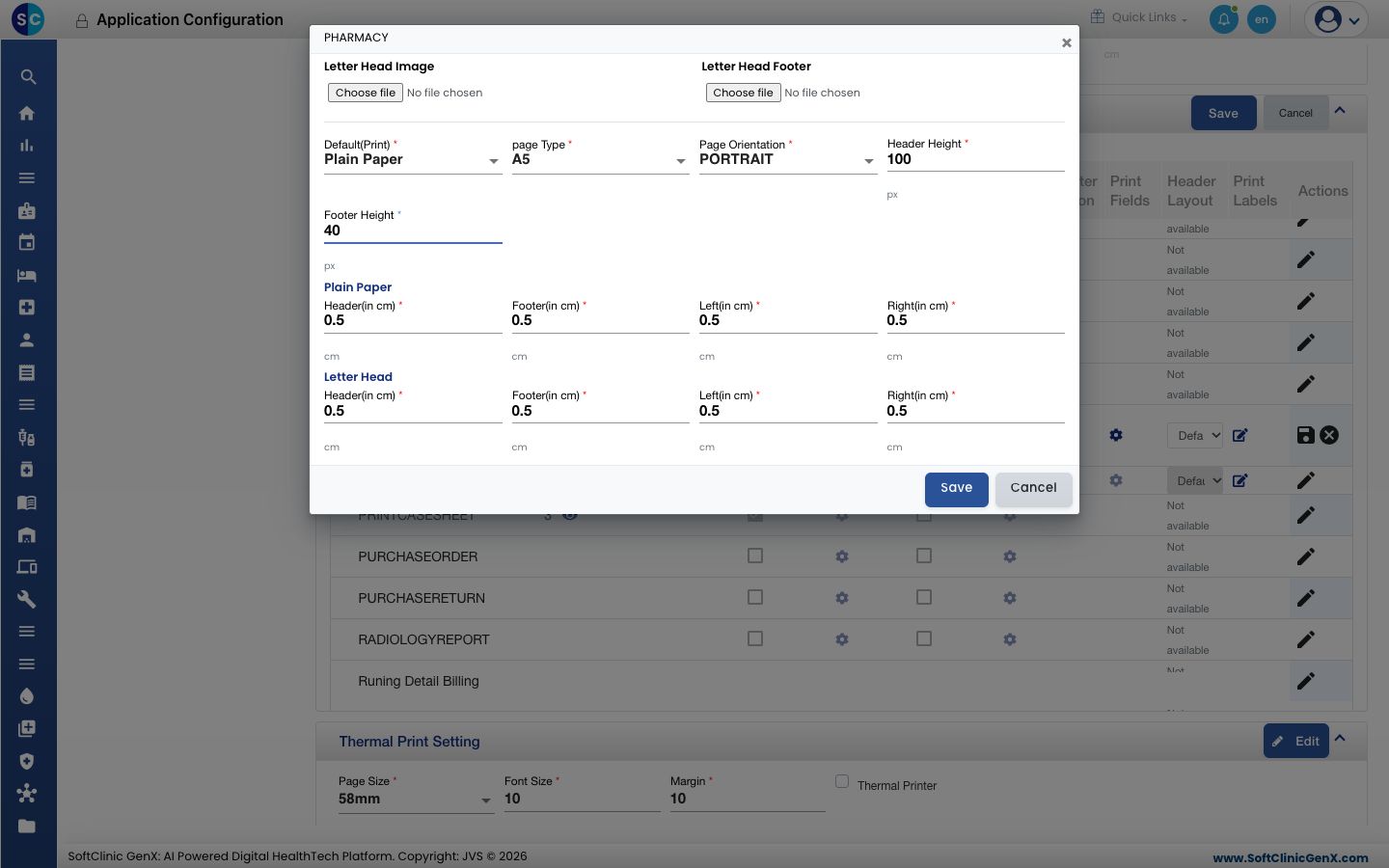Open the shield sidebar icon
1389x868 pixels.
coord(27,761)
